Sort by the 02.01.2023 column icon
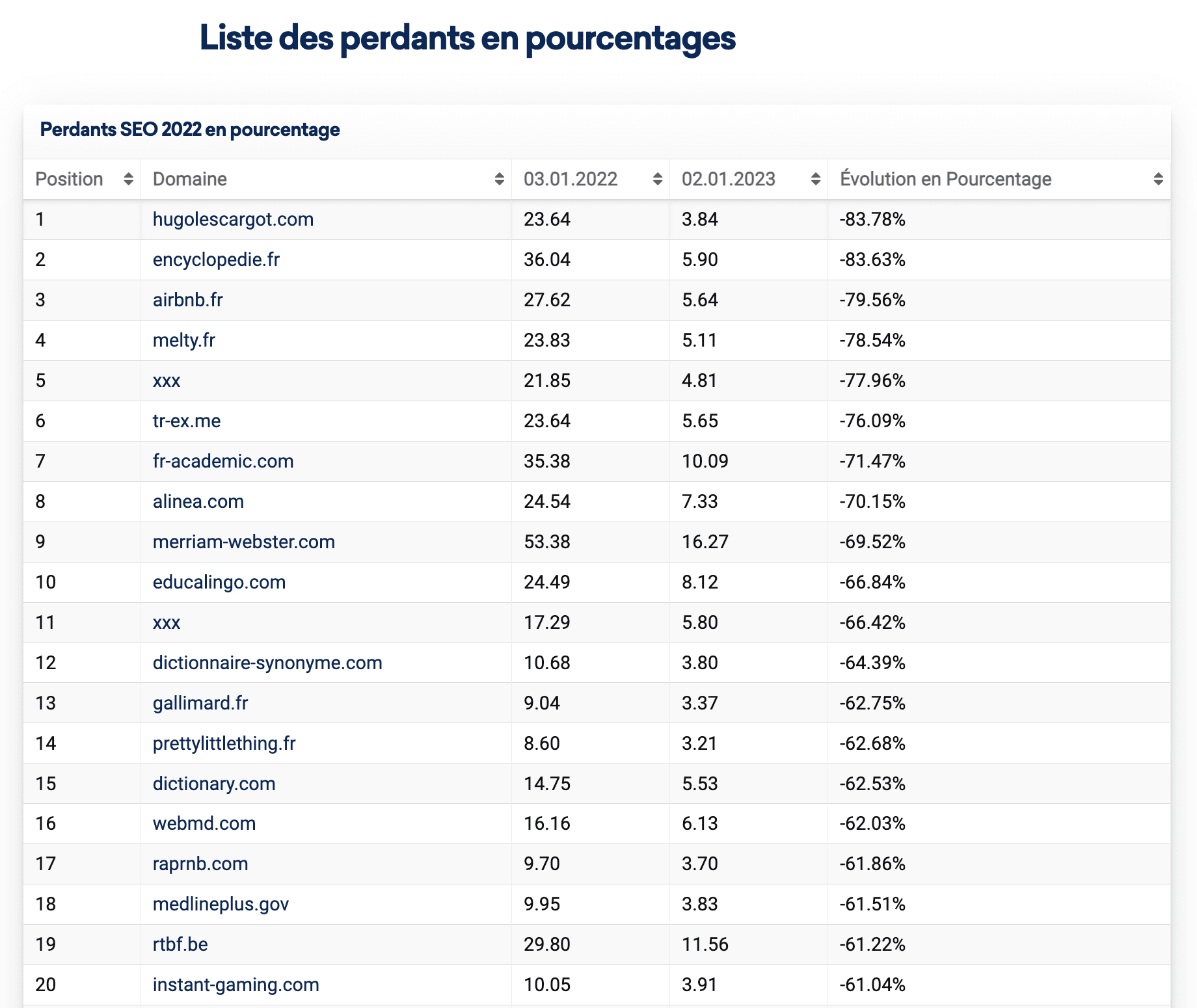The width and height of the screenshot is (1197, 1008). pyautogui.click(x=815, y=179)
